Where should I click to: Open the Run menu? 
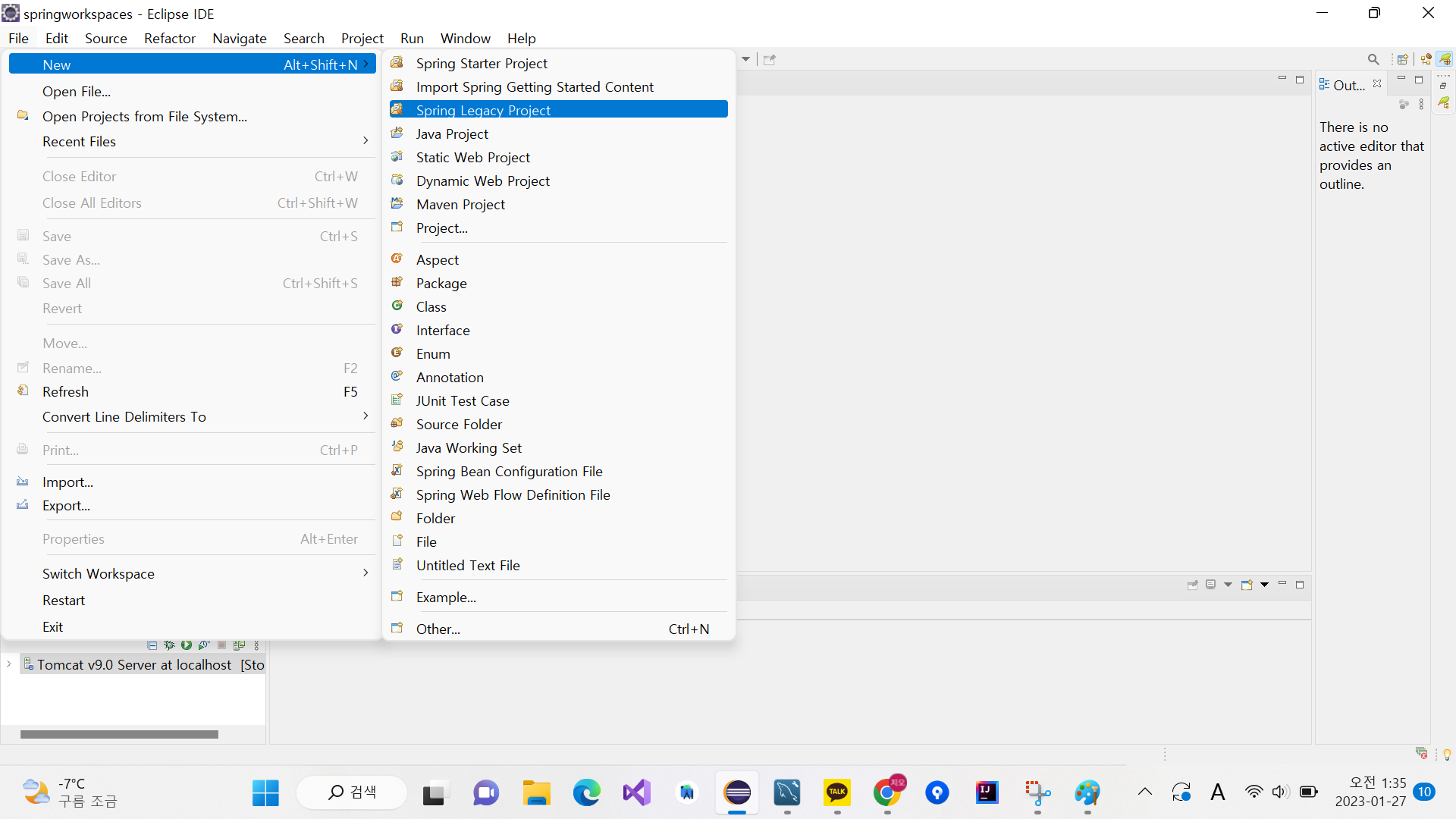[x=412, y=38]
